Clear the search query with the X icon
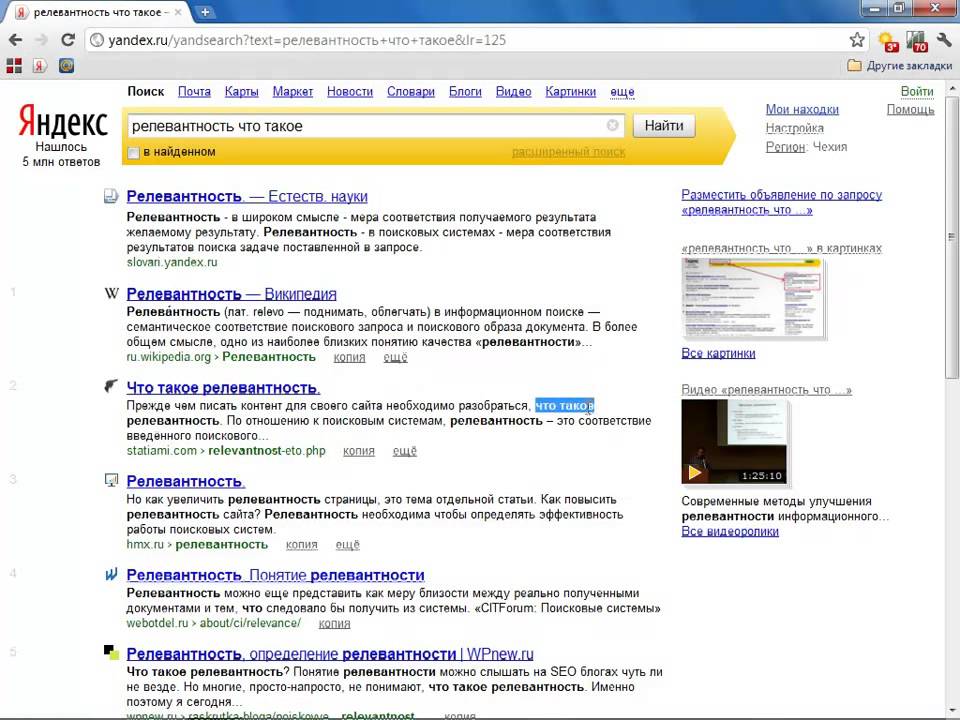 point(612,126)
